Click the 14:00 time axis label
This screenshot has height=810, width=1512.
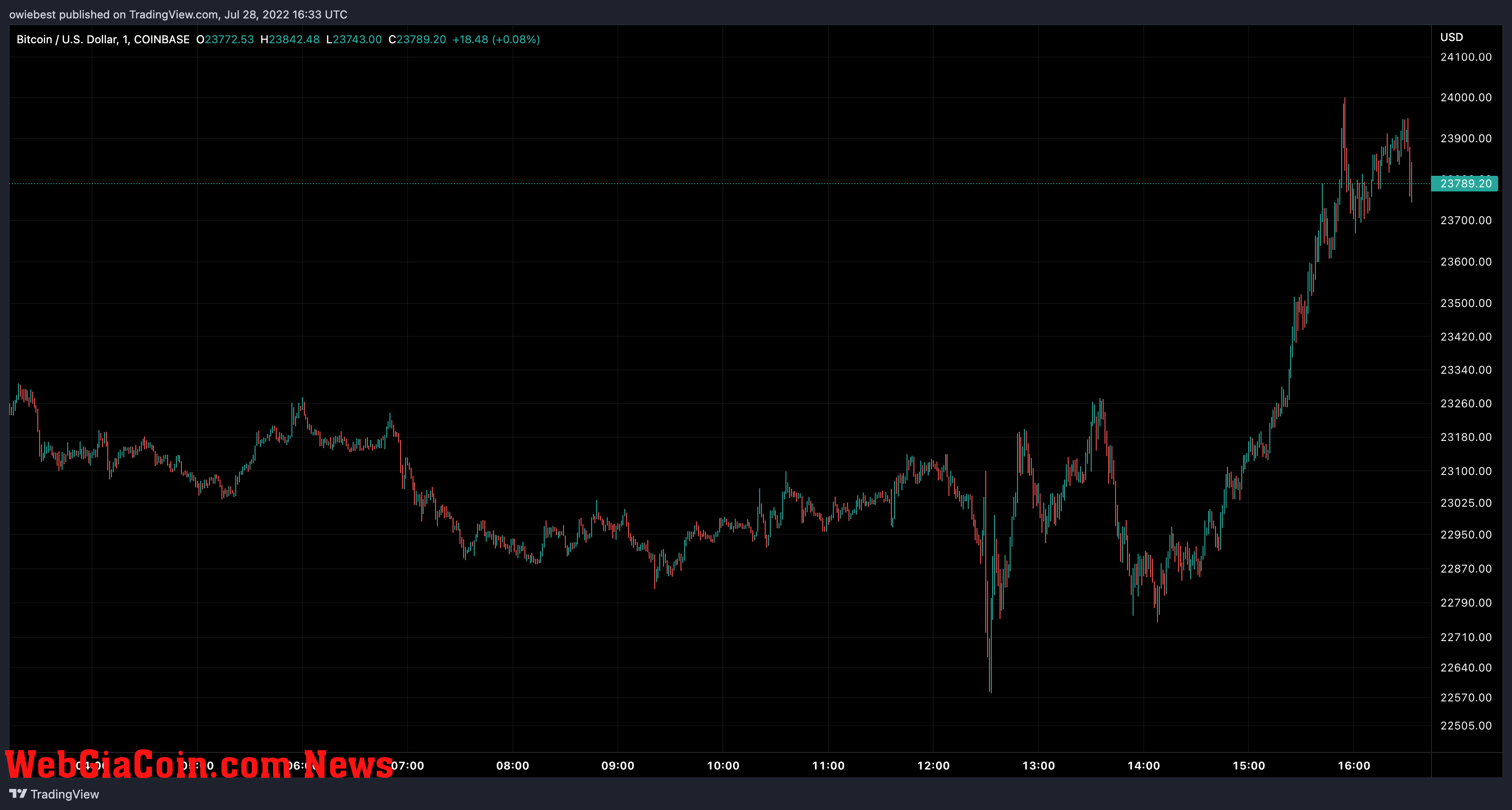1143,765
